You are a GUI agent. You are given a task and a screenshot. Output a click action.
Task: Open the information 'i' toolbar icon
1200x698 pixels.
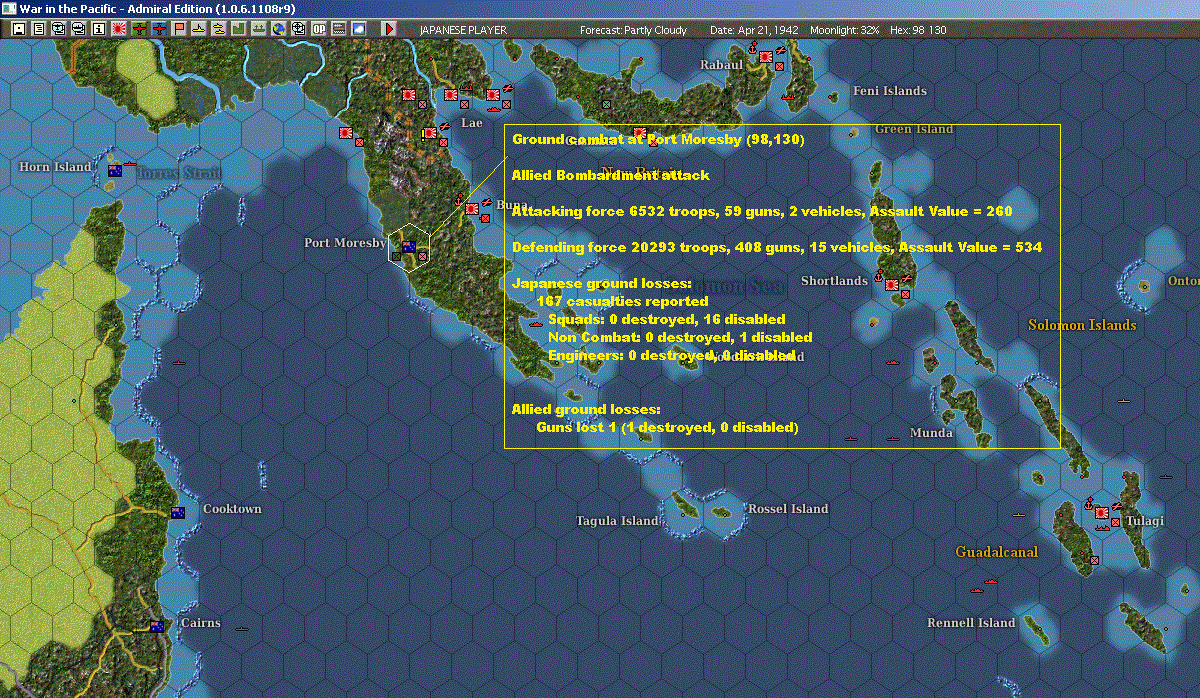(x=98, y=29)
